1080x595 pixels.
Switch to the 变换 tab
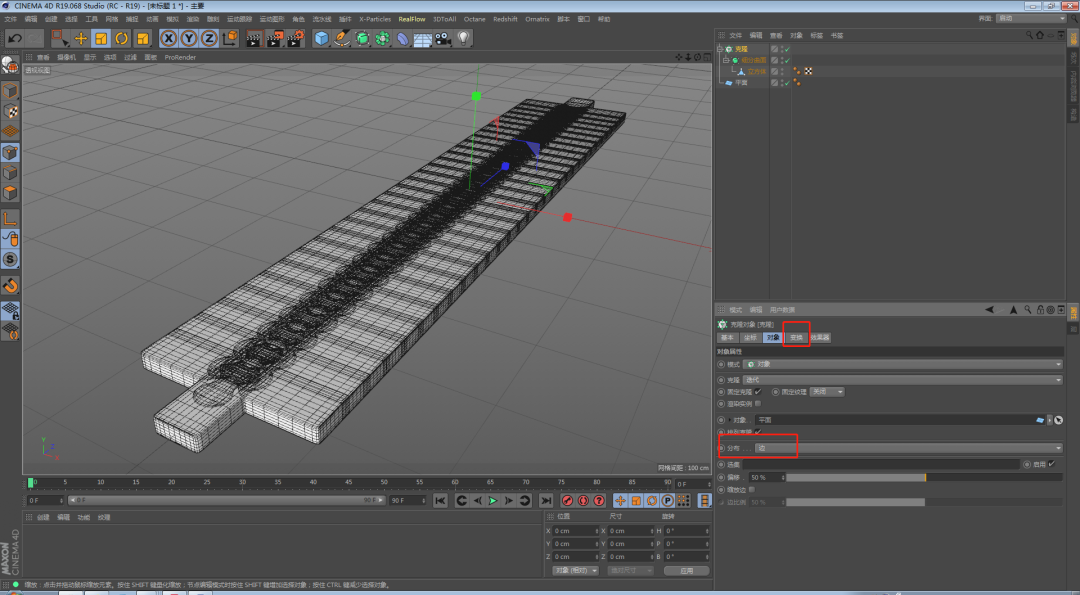click(x=796, y=338)
